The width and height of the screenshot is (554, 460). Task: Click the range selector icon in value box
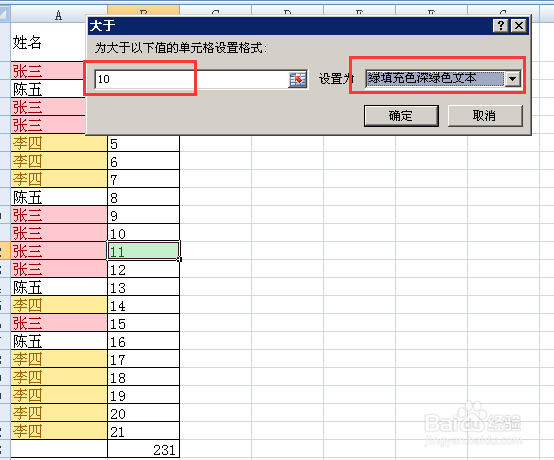[297, 79]
